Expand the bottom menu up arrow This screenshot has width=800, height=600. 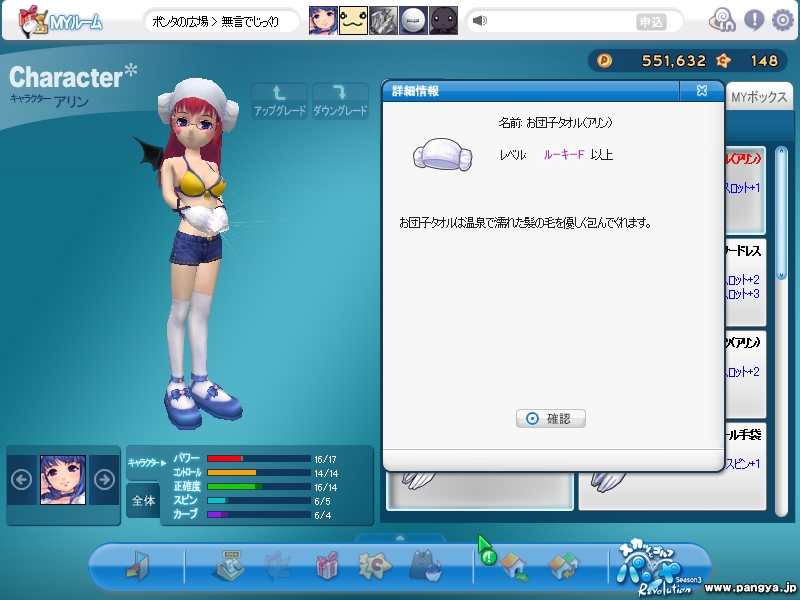[400, 538]
